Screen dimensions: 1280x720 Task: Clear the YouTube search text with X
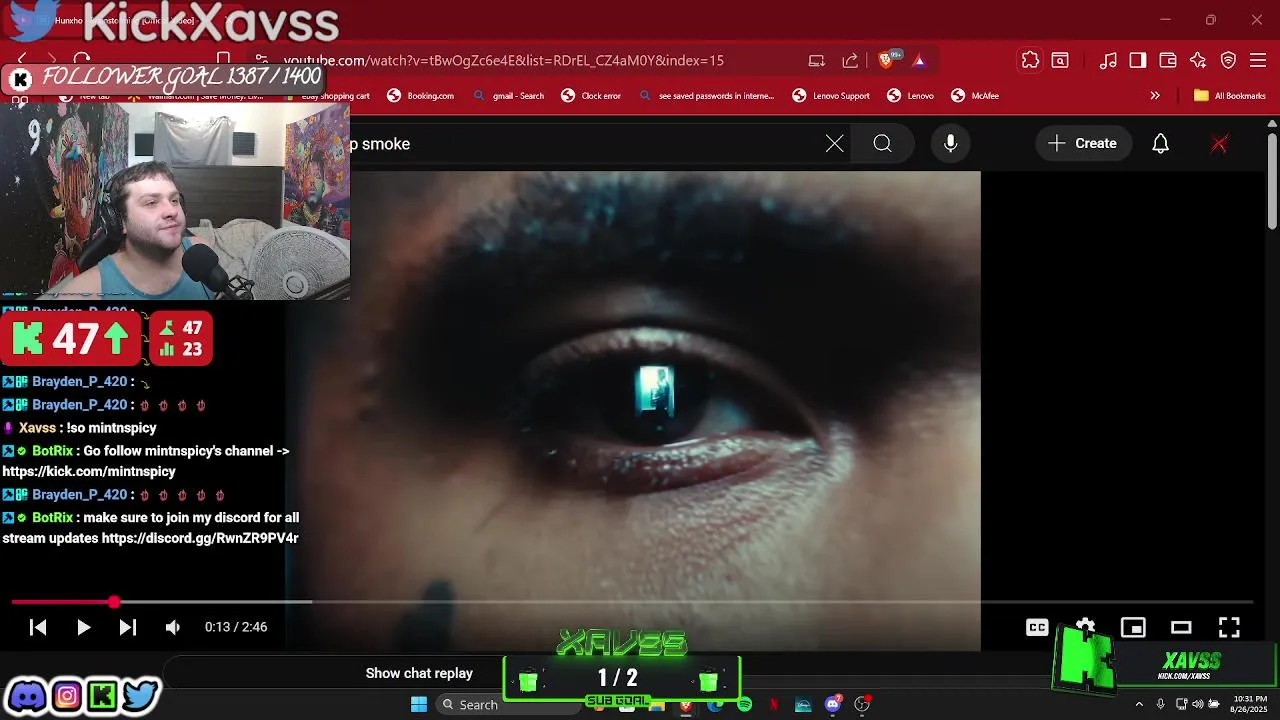click(834, 144)
